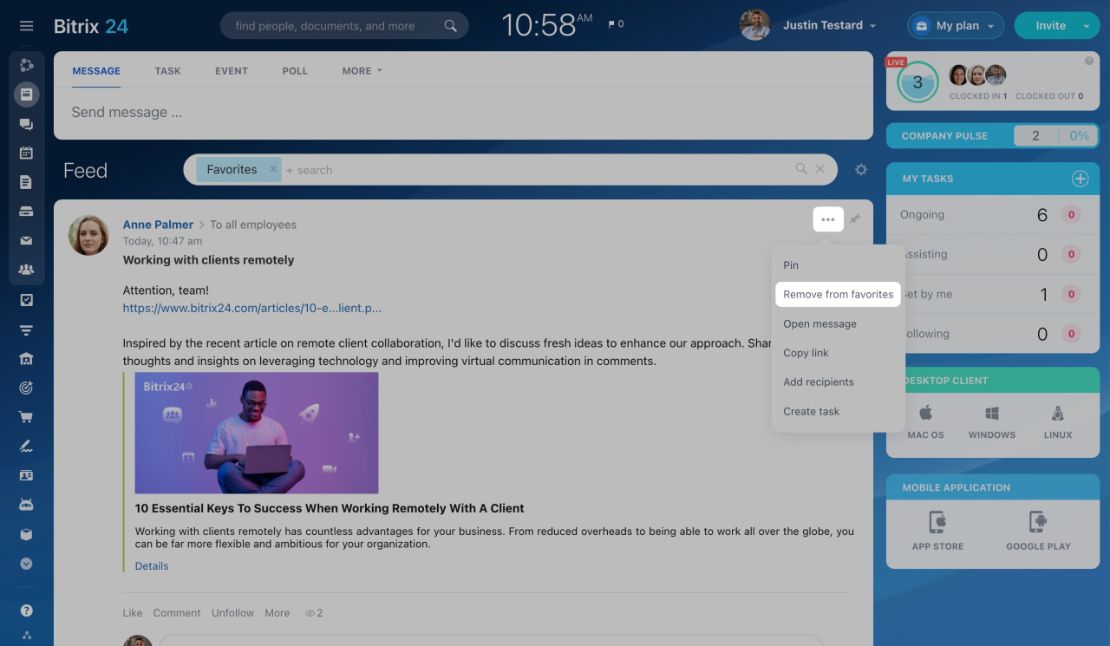Screen dimensions: 1110x646
Task: Open the Calendar icon in sidebar
Action: tap(26, 153)
